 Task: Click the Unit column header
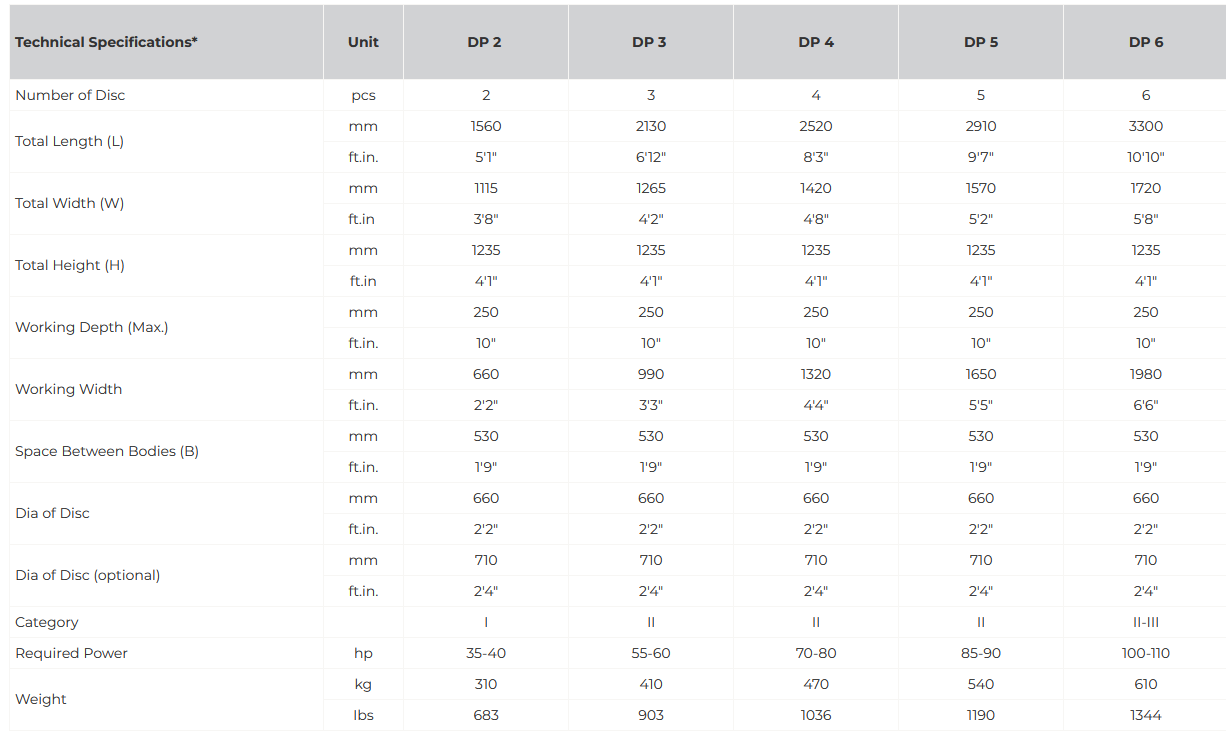click(x=363, y=42)
